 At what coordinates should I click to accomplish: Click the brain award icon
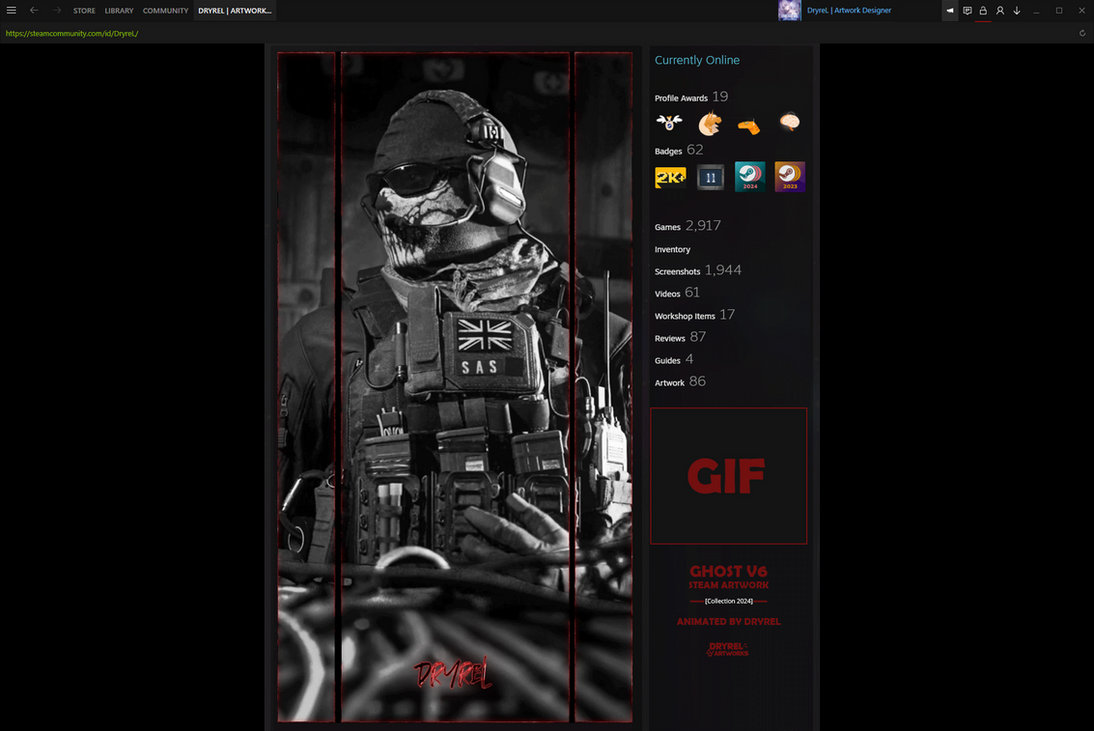pos(789,122)
